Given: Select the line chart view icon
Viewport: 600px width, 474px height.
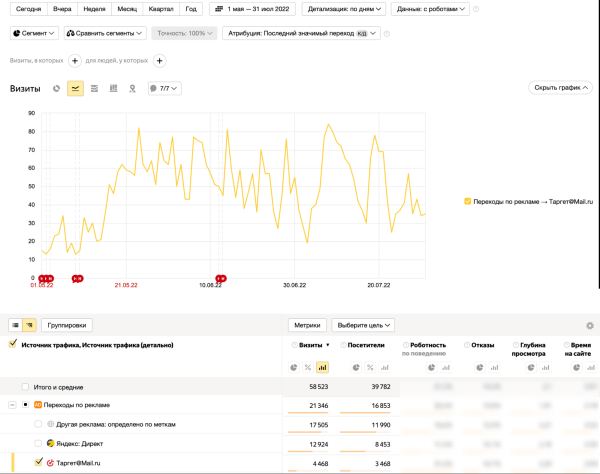Looking at the screenshot, I should [x=75, y=89].
